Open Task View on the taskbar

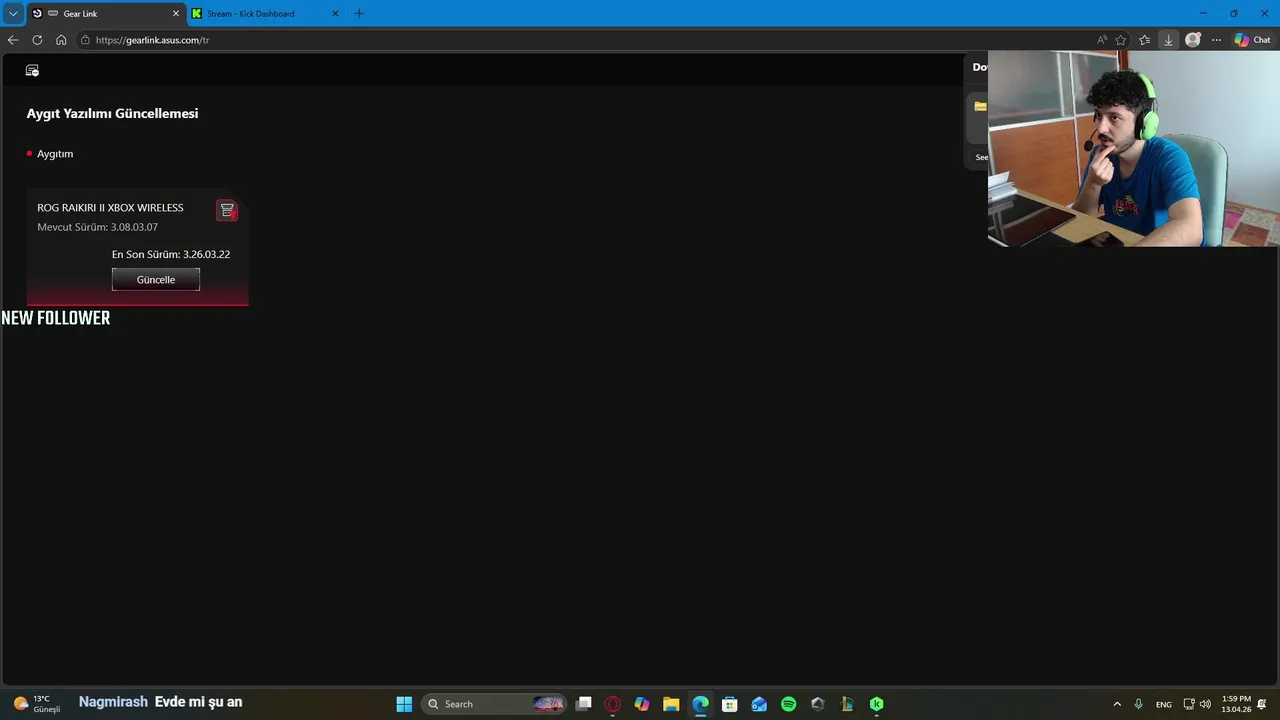(x=584, y=704)
